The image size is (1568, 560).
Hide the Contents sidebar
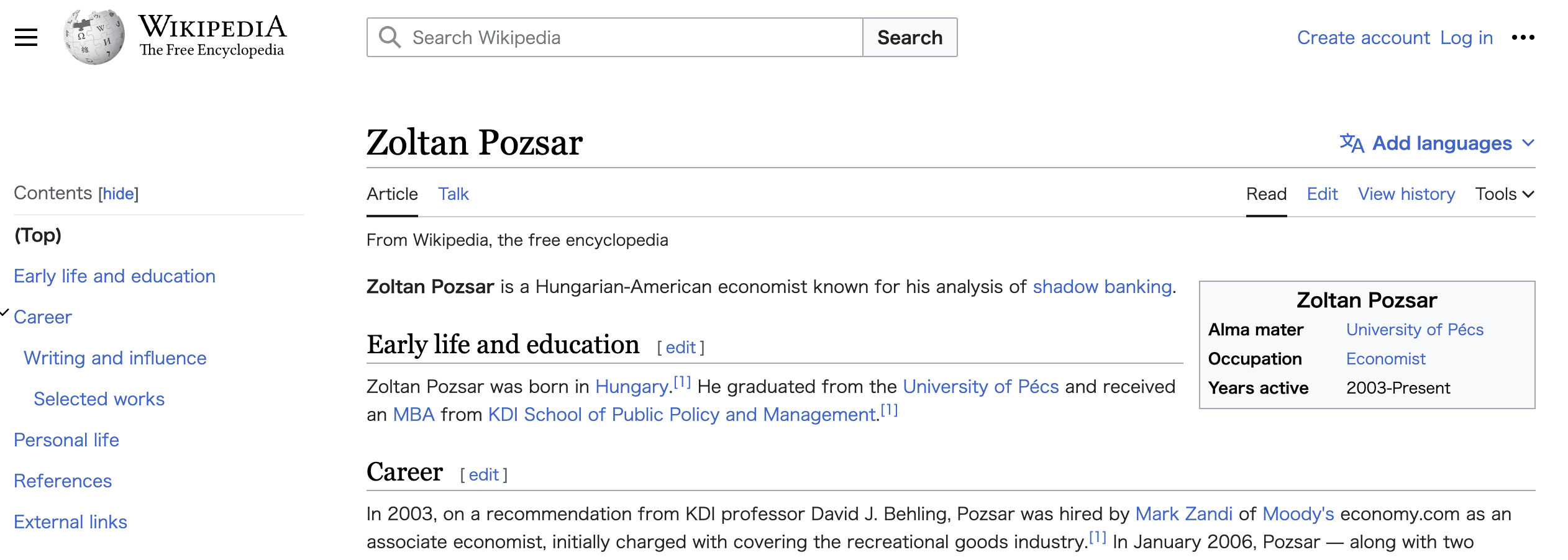tap(118, 194)
